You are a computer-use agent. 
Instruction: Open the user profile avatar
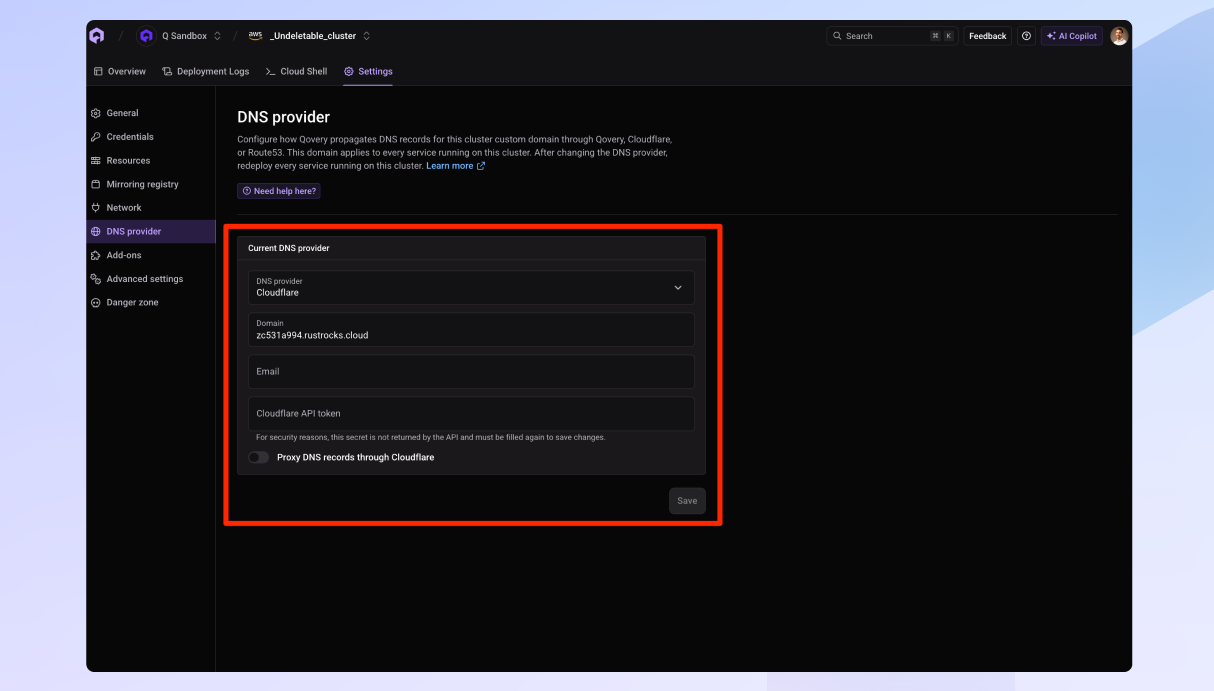point(1119,36)
